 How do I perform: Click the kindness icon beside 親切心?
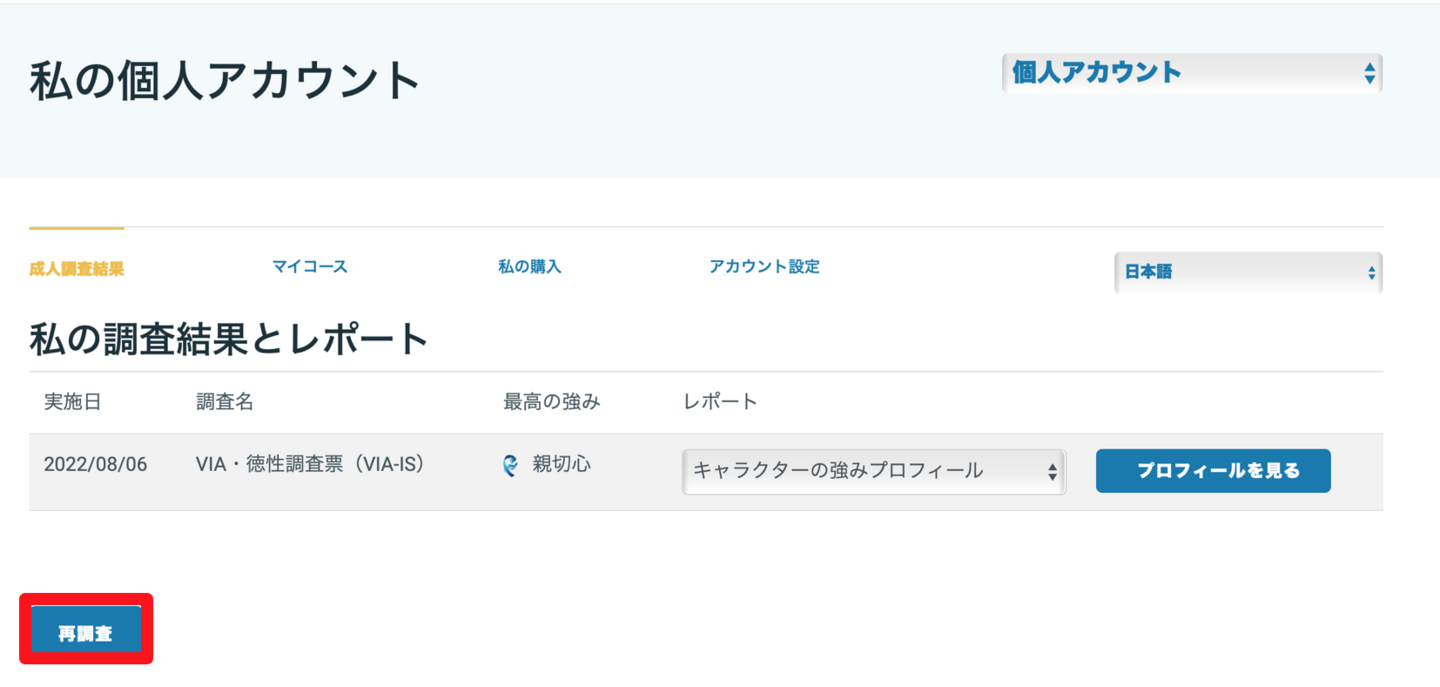(x=511, y=465)
